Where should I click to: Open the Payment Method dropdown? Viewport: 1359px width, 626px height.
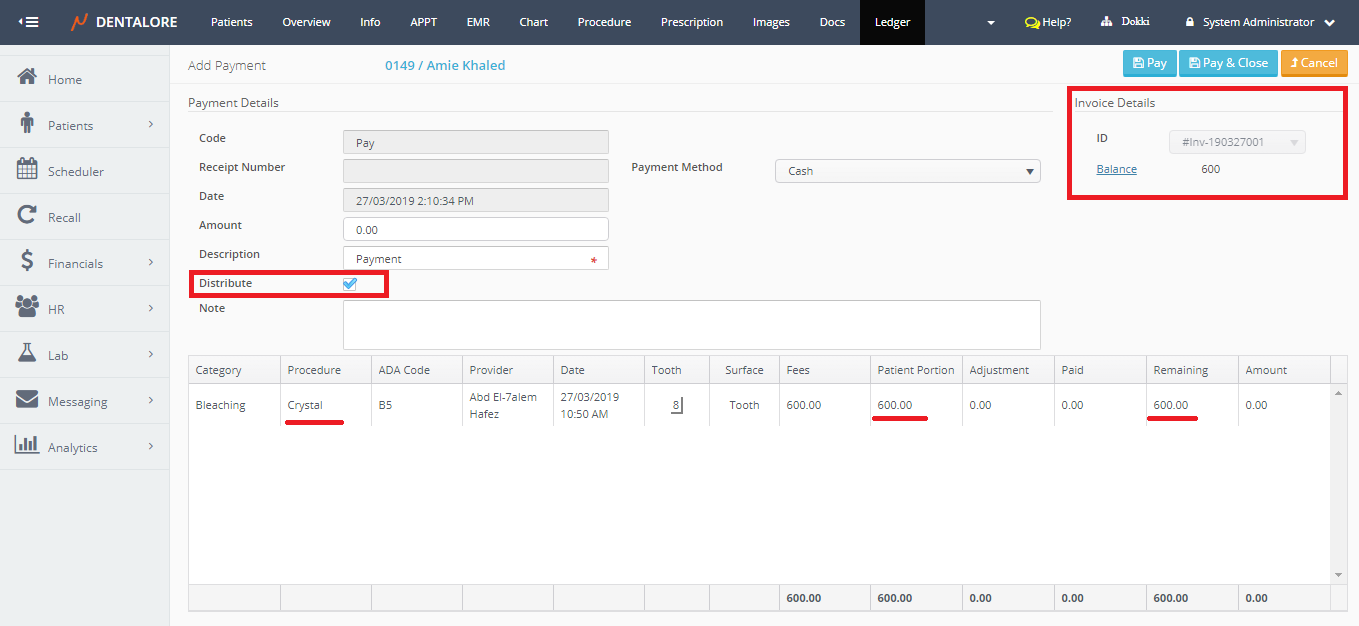(907, 171)
